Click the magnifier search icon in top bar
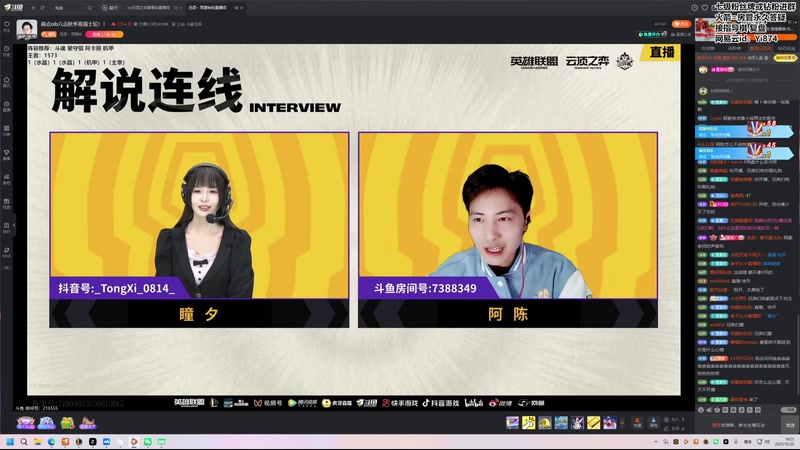The image size is (800, 450). [x=89, y=8]
